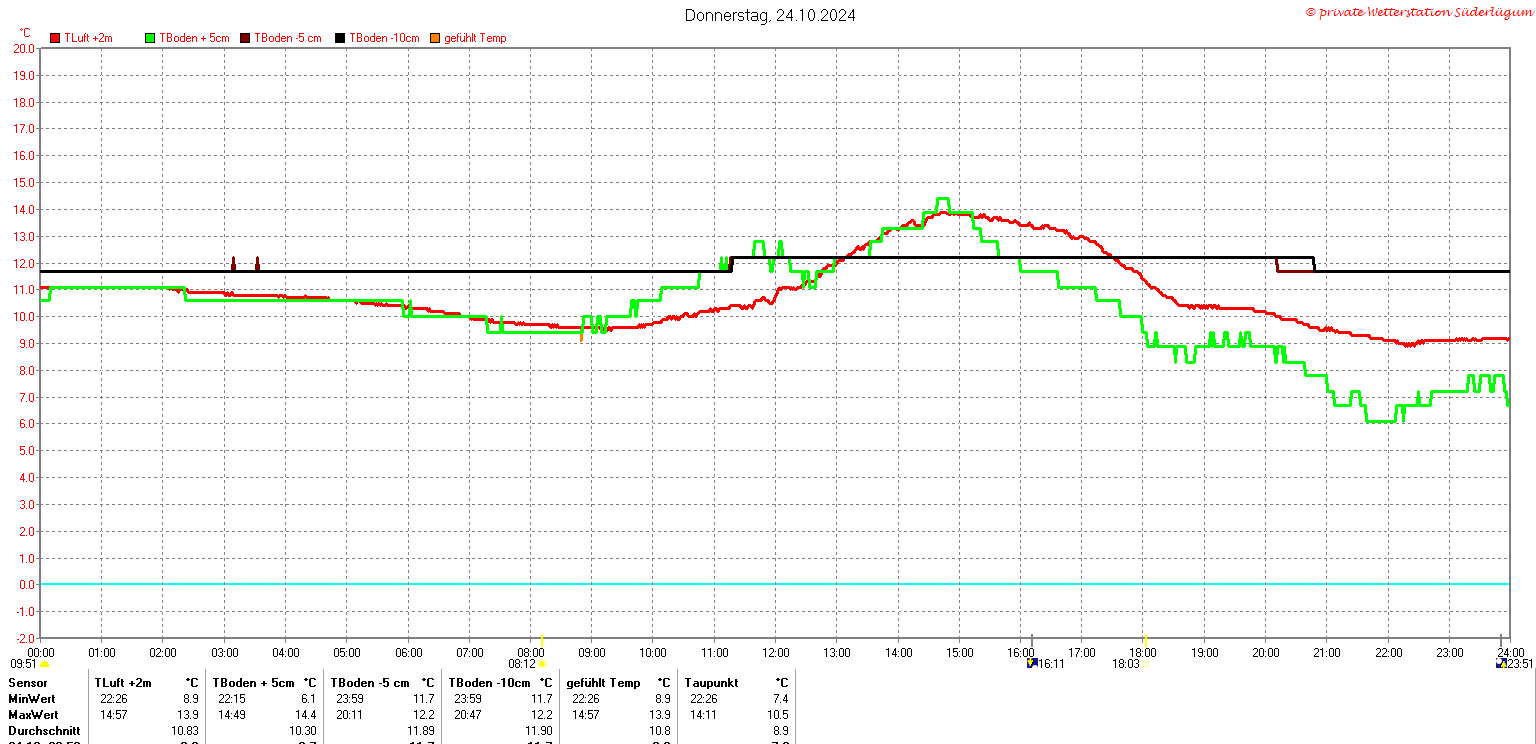Click the 12:00 tick on time axis
The height and width of the screenshot is (744, 1536).
click(775, 652)
